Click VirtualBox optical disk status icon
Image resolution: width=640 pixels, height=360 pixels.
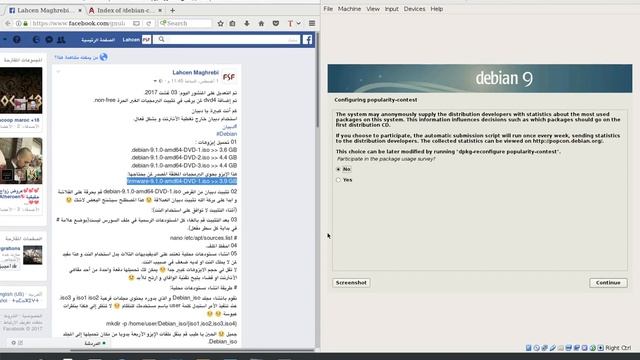(x=537, y=348)
